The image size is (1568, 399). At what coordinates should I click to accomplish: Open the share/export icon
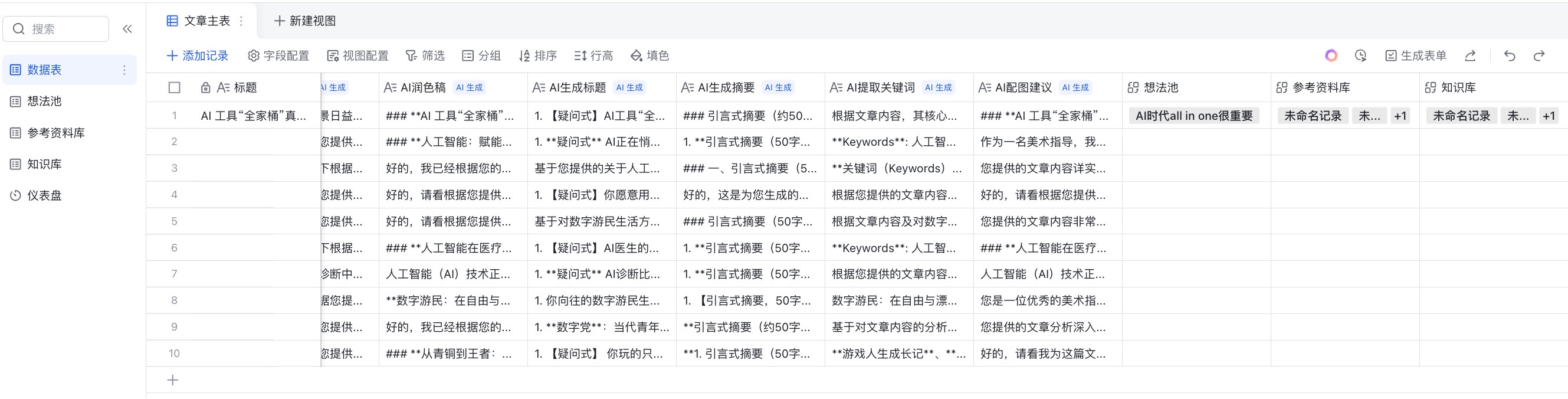coord(1470,56)
